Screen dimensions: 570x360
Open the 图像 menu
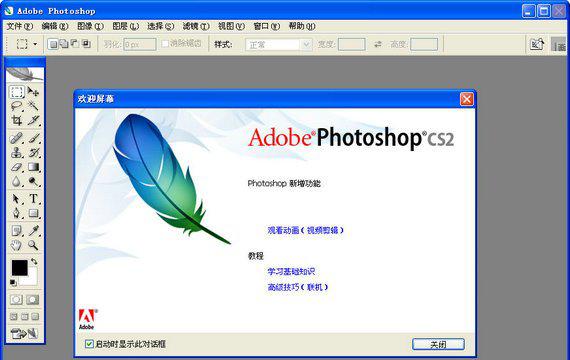tap(91, 26)
